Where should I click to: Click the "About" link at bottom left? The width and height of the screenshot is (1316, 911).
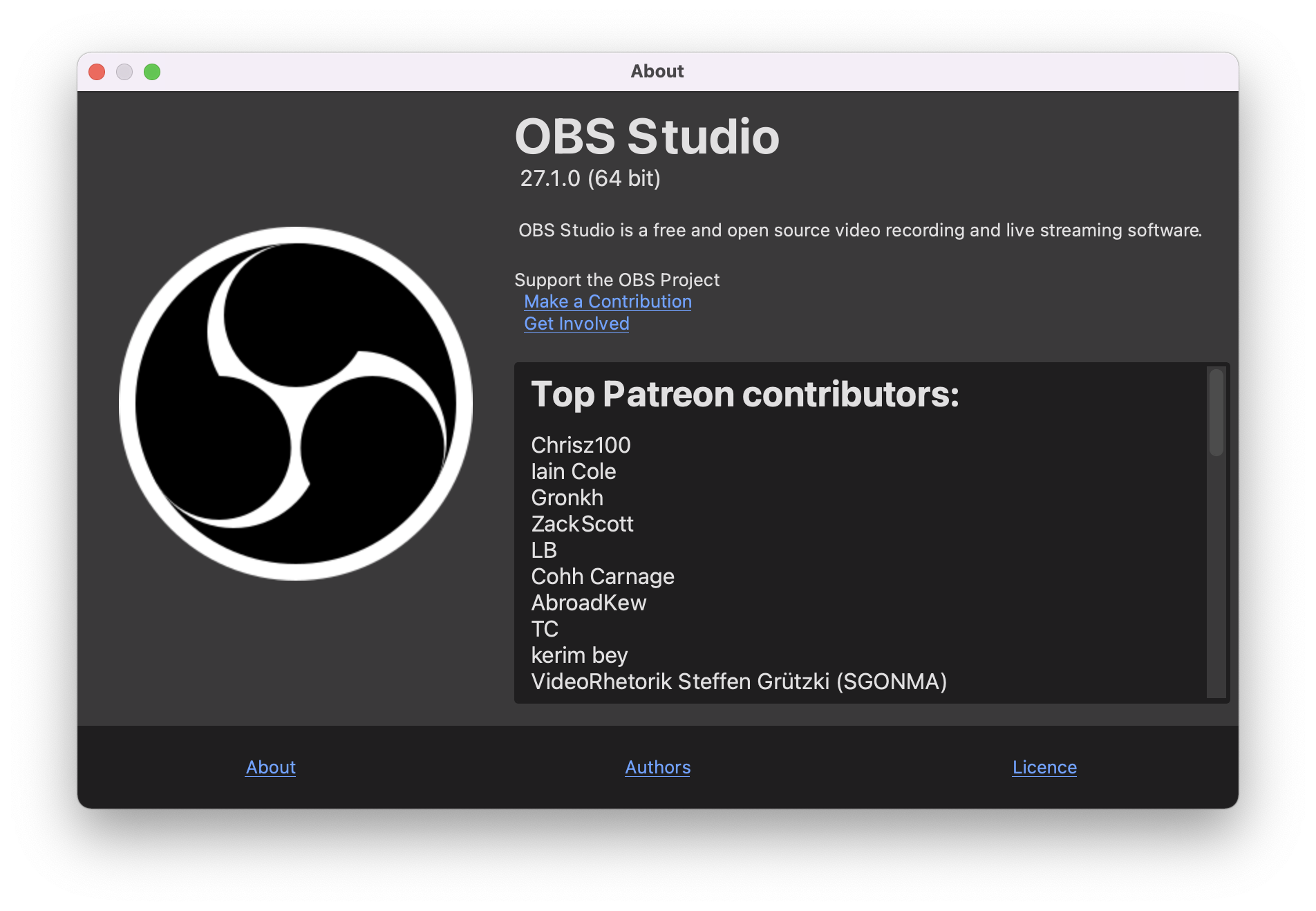270,767
